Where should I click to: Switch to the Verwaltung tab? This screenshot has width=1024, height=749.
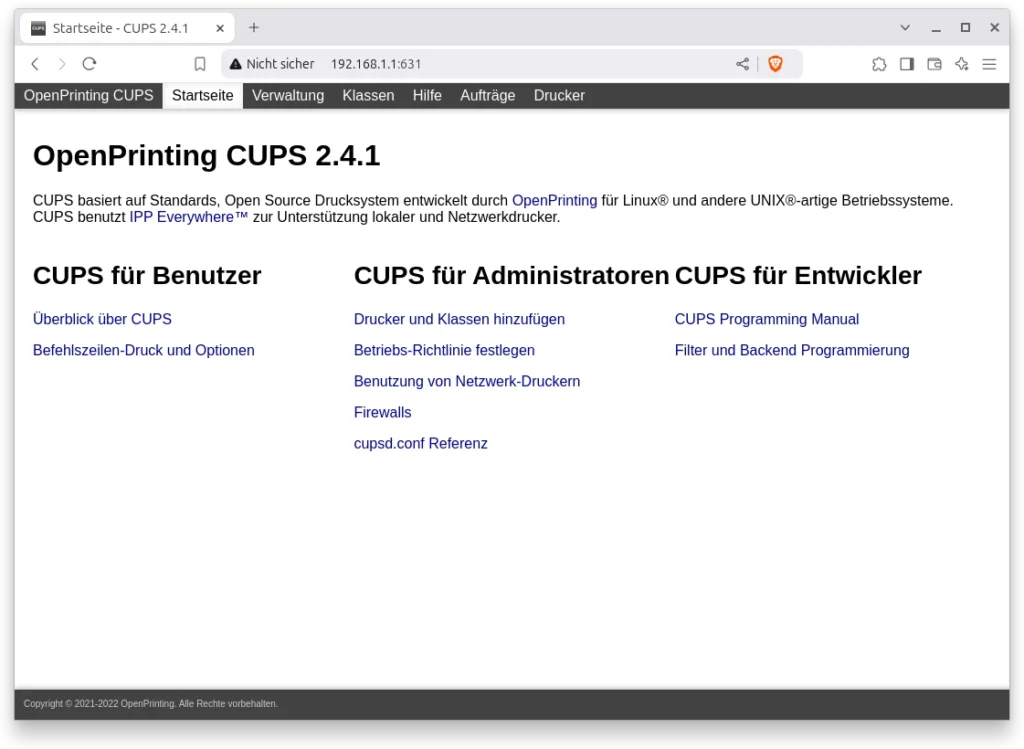288,96
